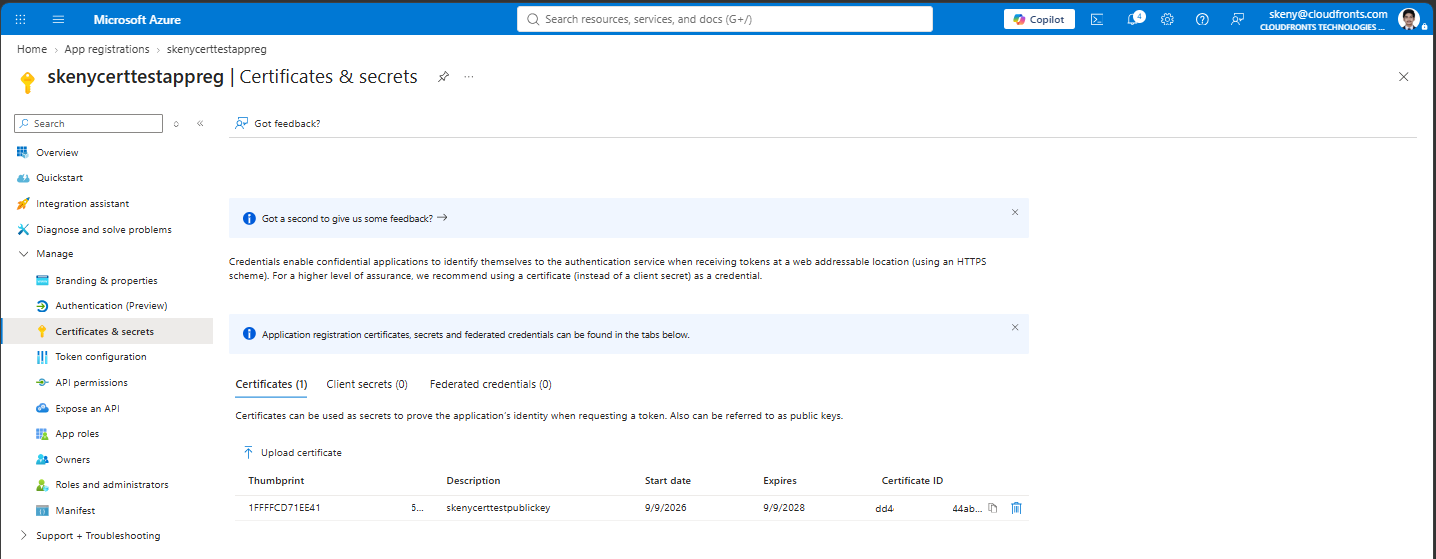Click the top bar feedback icon

[x=1238, y=19]
